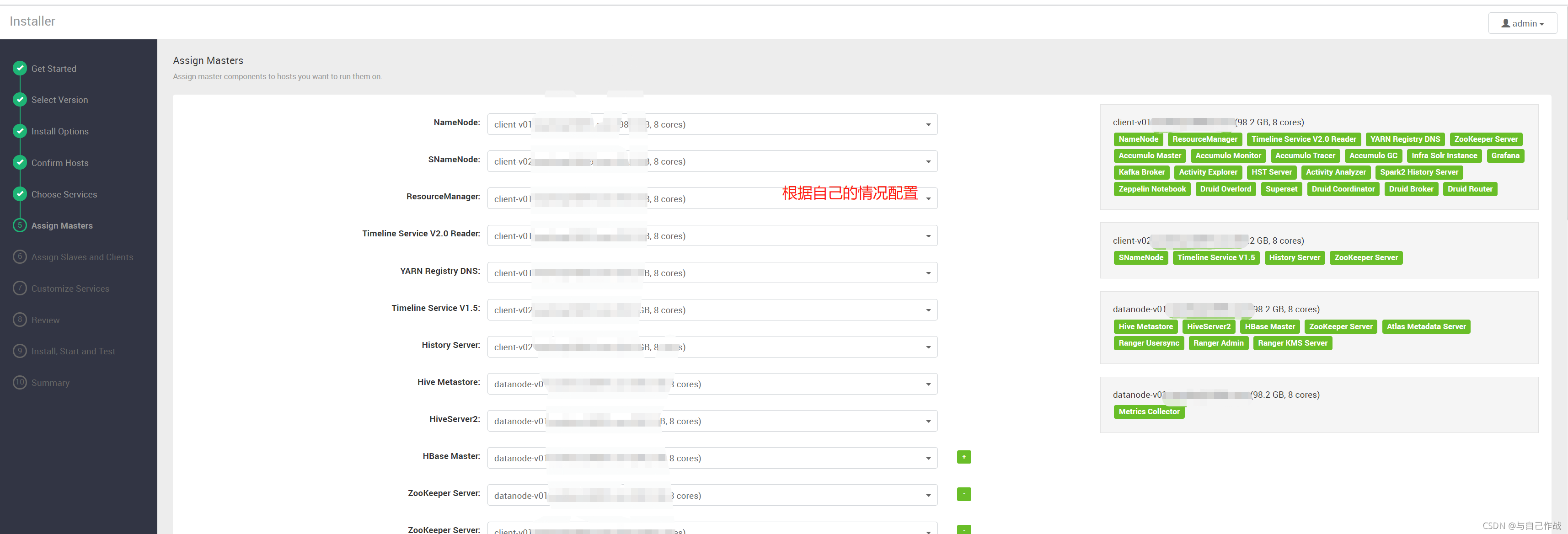Click the user icon in the admin menu
This screenshot has height=534, width=1568.
[x=1505, y=23]
